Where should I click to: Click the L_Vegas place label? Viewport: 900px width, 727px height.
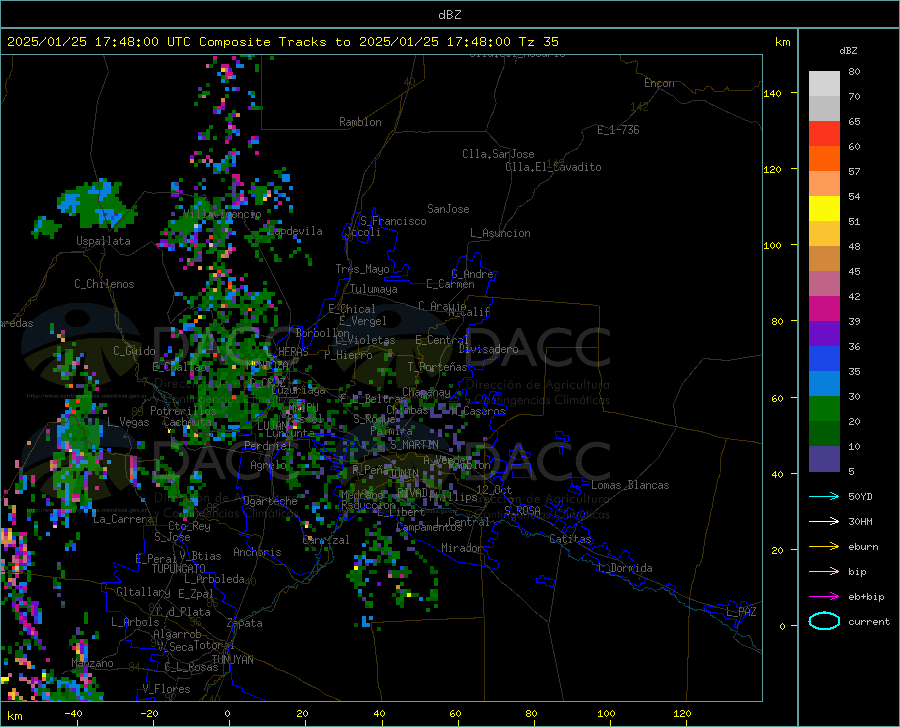[x=128, y=422]
